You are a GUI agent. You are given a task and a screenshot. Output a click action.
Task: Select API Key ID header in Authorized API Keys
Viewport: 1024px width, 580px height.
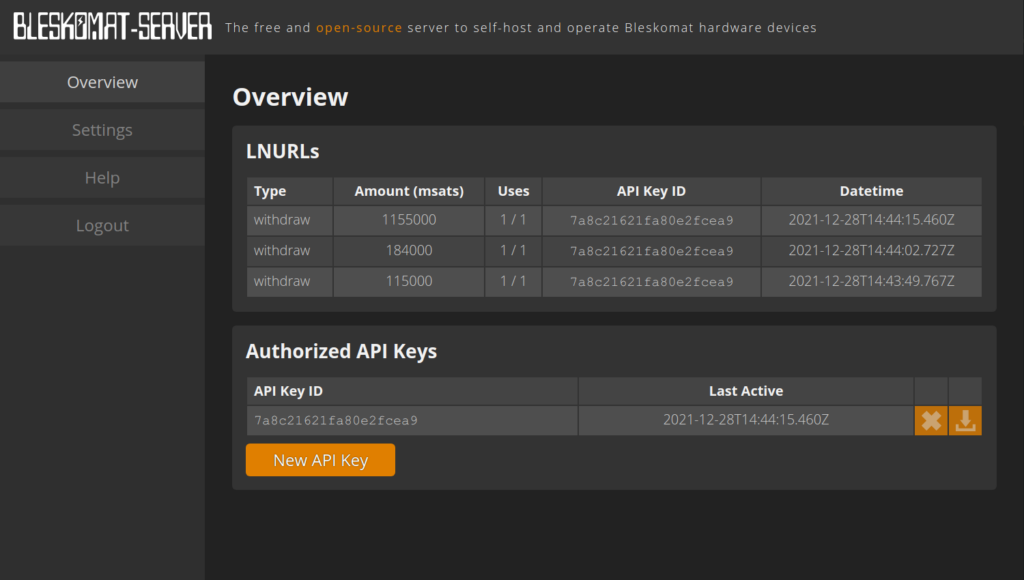(x=412, y=391)
